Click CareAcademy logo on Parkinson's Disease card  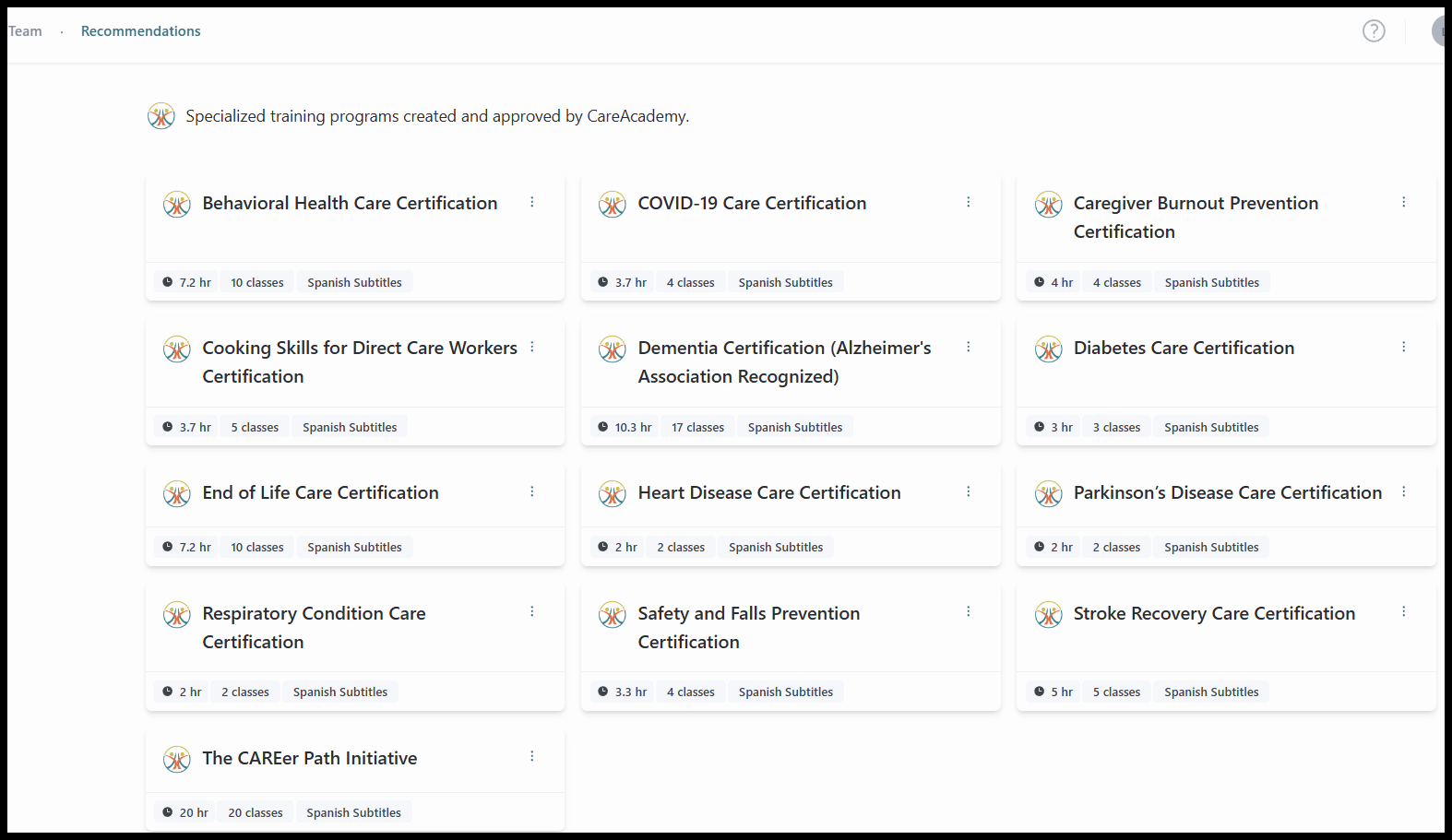1049,493
